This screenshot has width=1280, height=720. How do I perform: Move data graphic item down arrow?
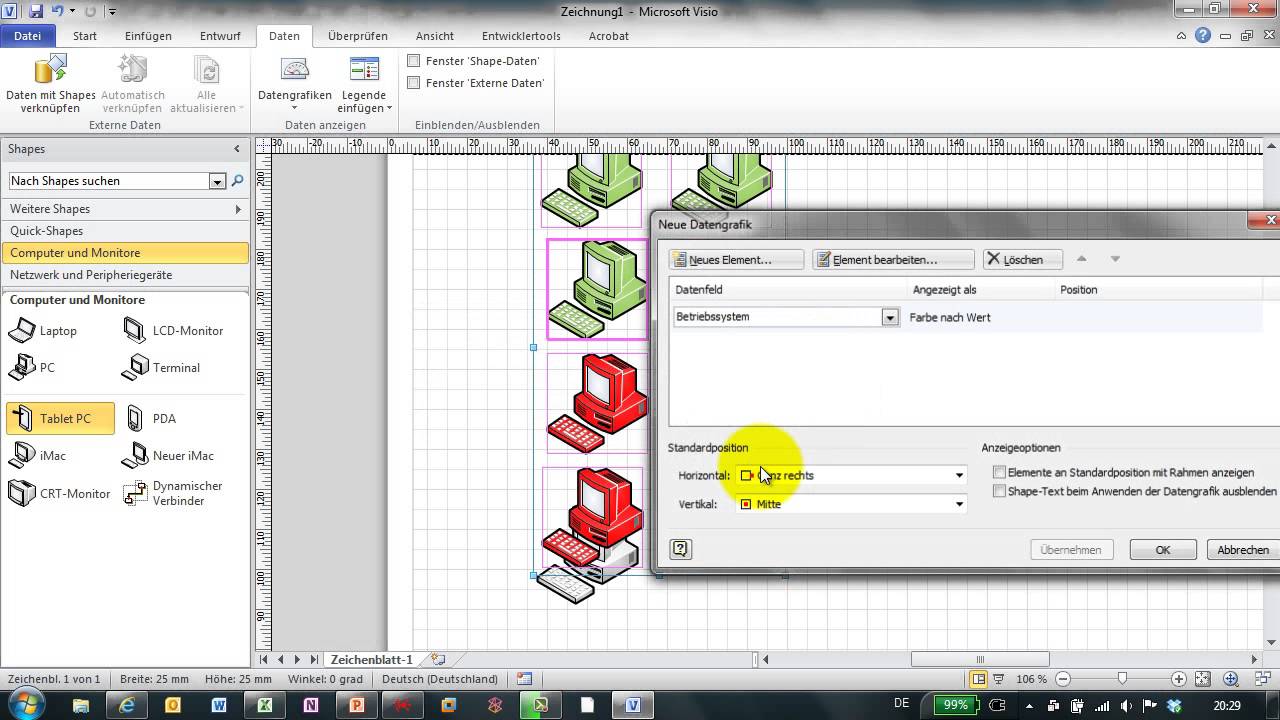pos(1115,259)
